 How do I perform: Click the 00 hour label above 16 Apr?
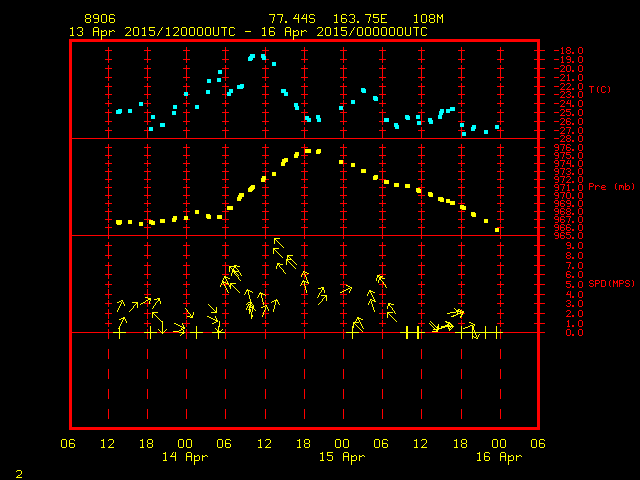tap(499, 444)
